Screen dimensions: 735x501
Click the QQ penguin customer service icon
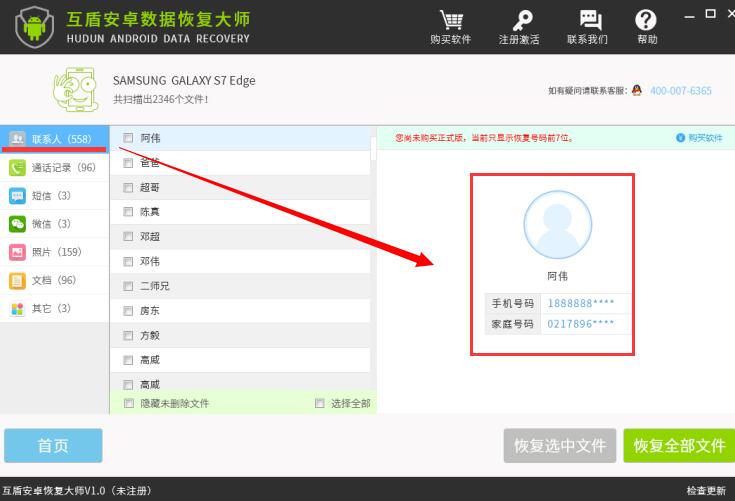point(636,90)
